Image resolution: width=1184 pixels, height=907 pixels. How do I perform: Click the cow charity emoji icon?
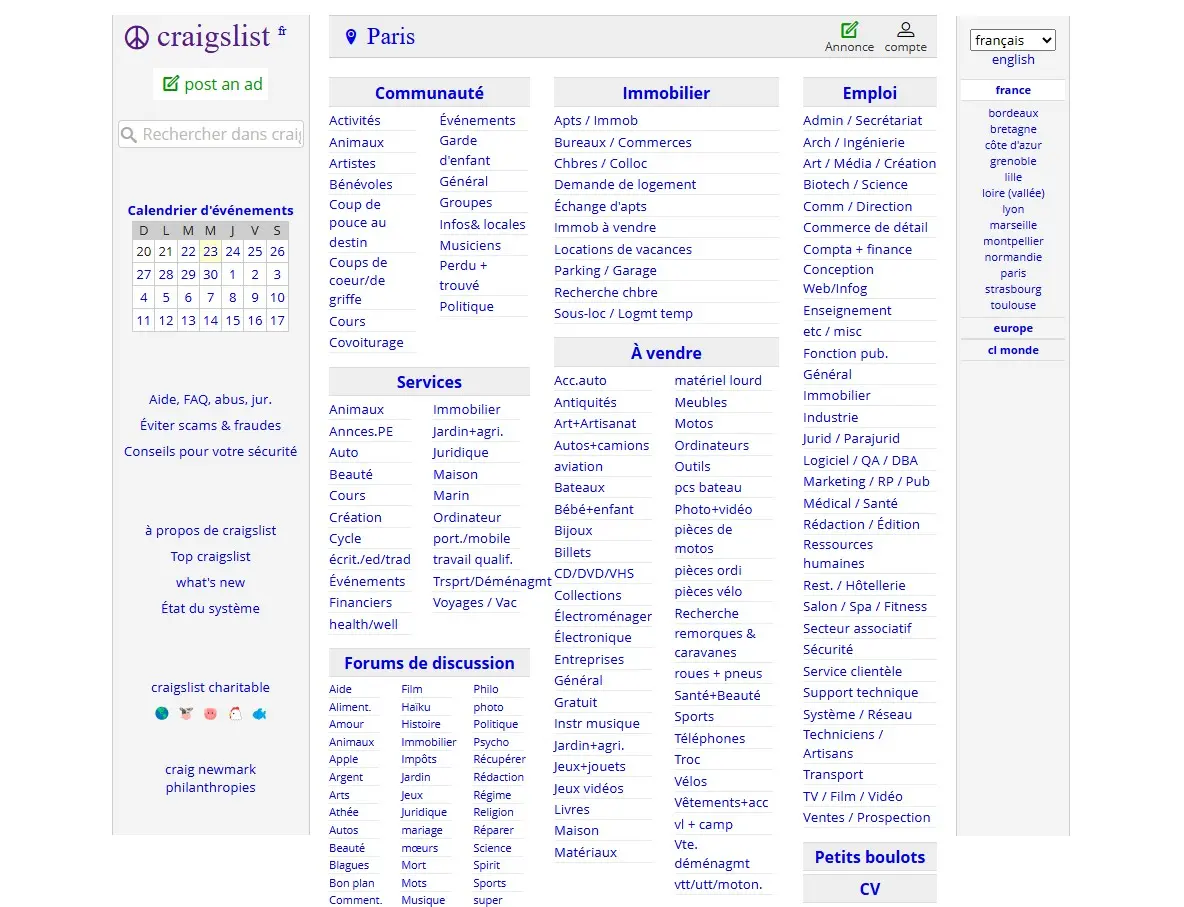187,713
